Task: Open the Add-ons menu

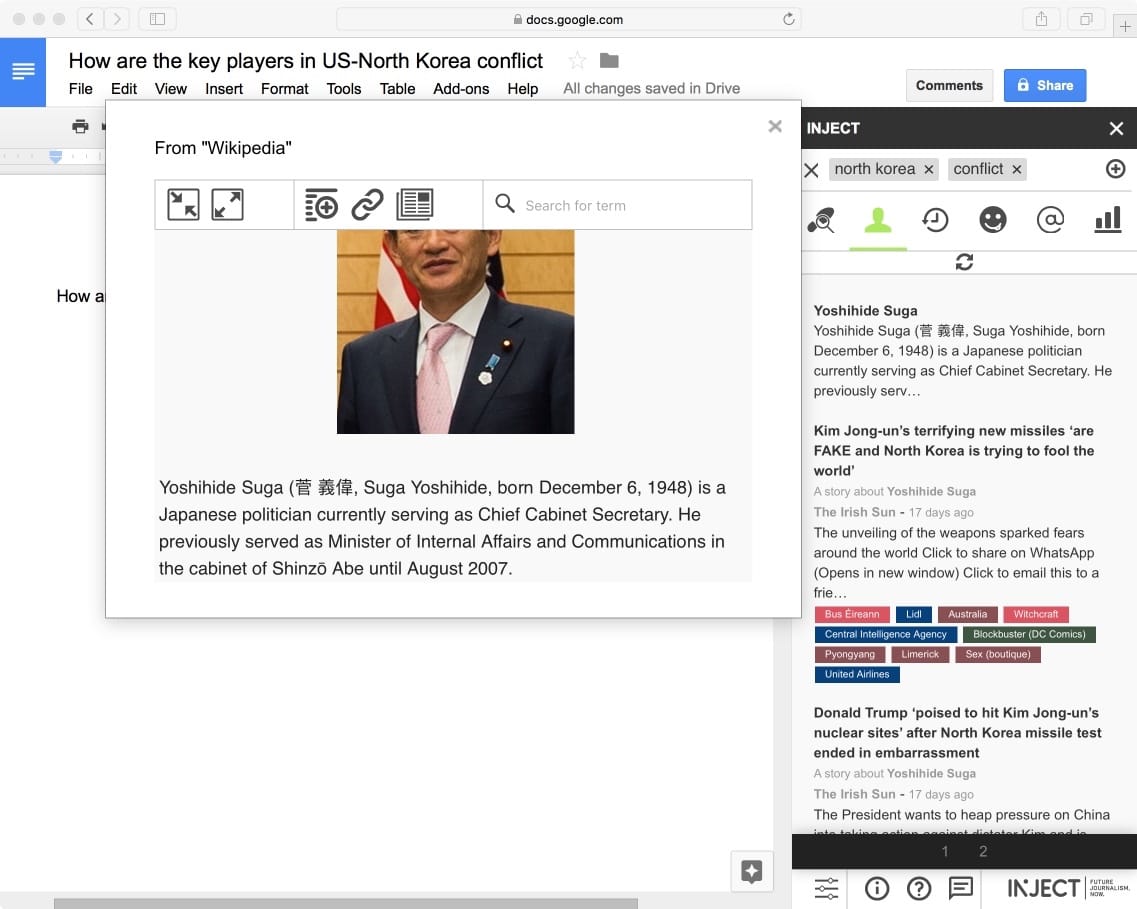Action: 461,89
